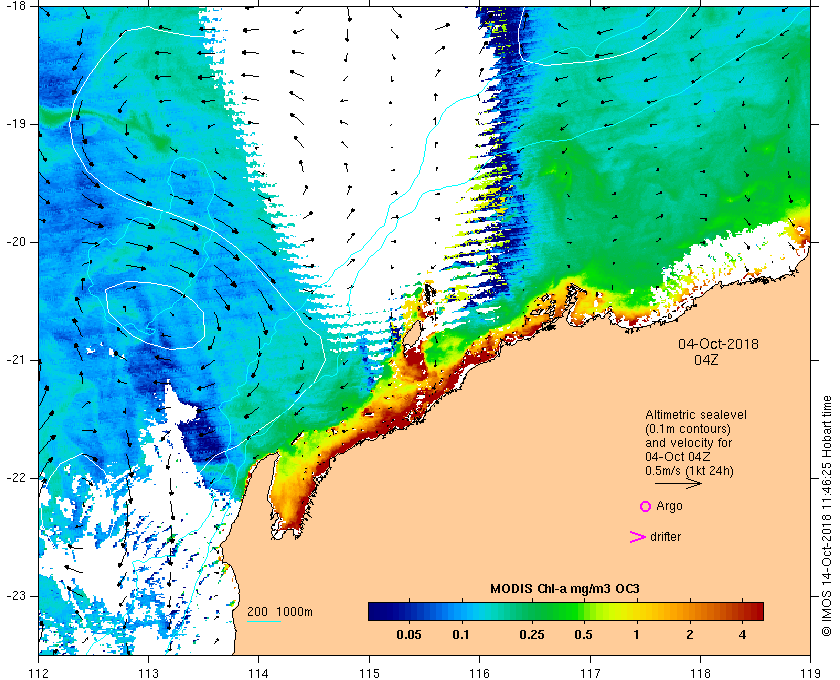Click latitude axis label -21
840x680 pixels.
(x=16, y=360)
